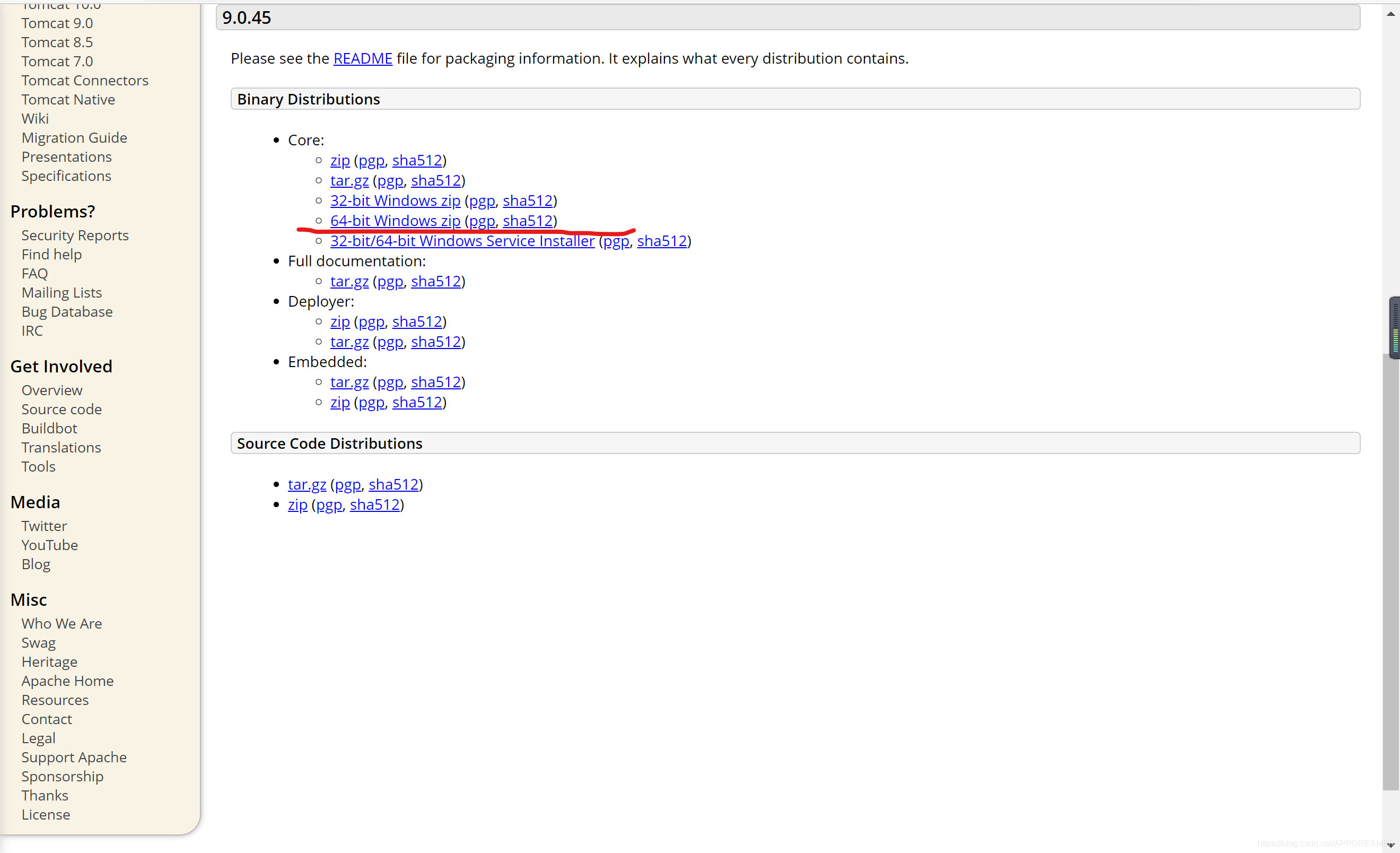Open Resources link
The width and height of the screenshot is (1400, 853).
click(55, 700)
